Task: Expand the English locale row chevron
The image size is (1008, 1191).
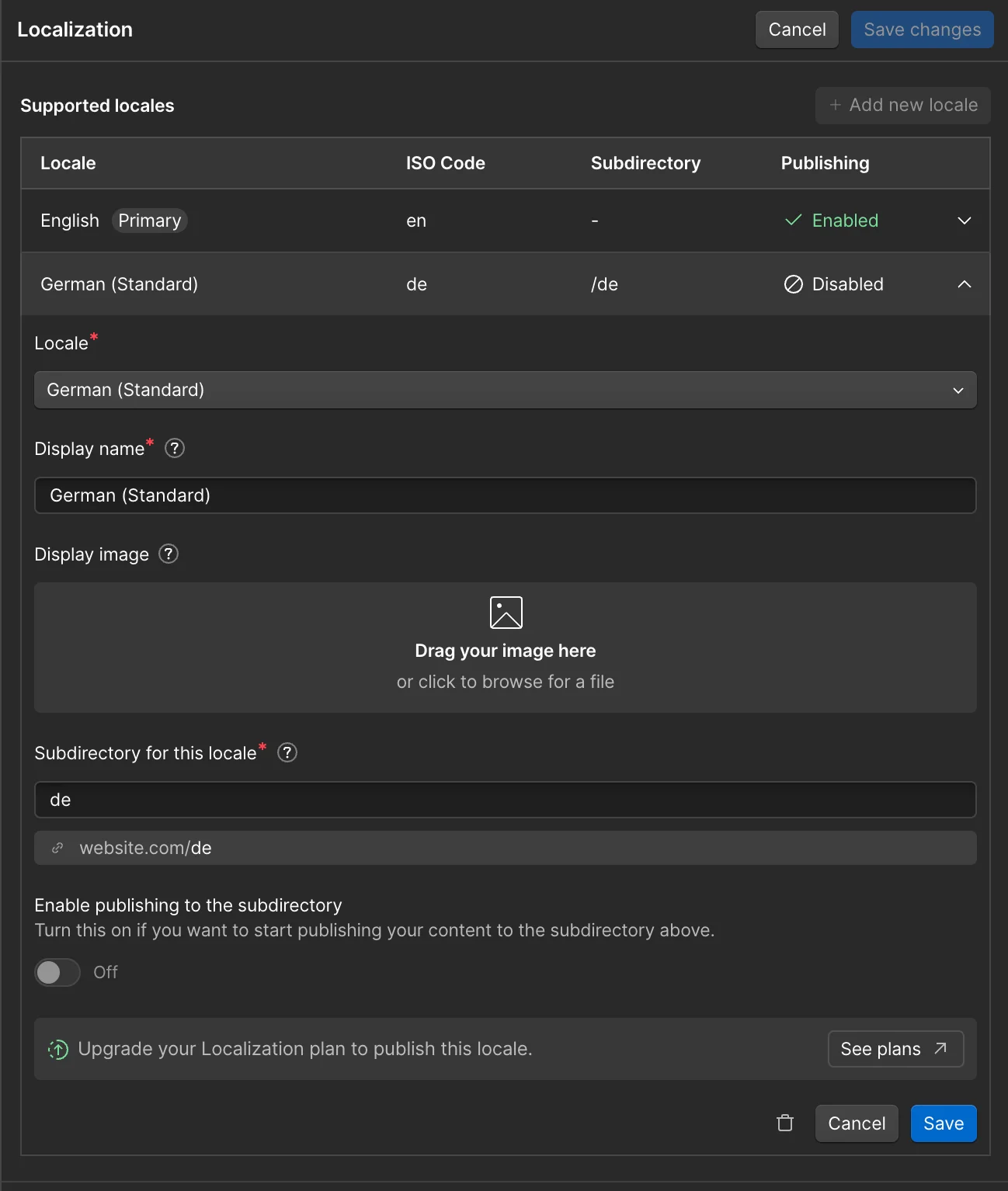Action: 964,220
